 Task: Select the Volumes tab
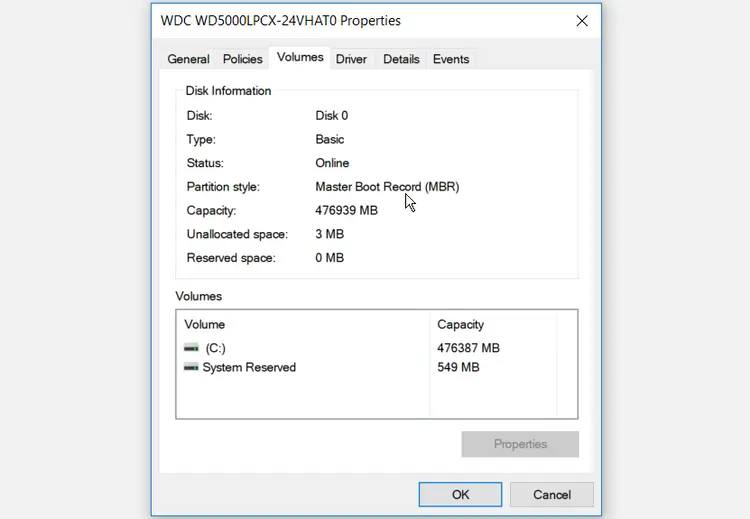coord(300,58)
